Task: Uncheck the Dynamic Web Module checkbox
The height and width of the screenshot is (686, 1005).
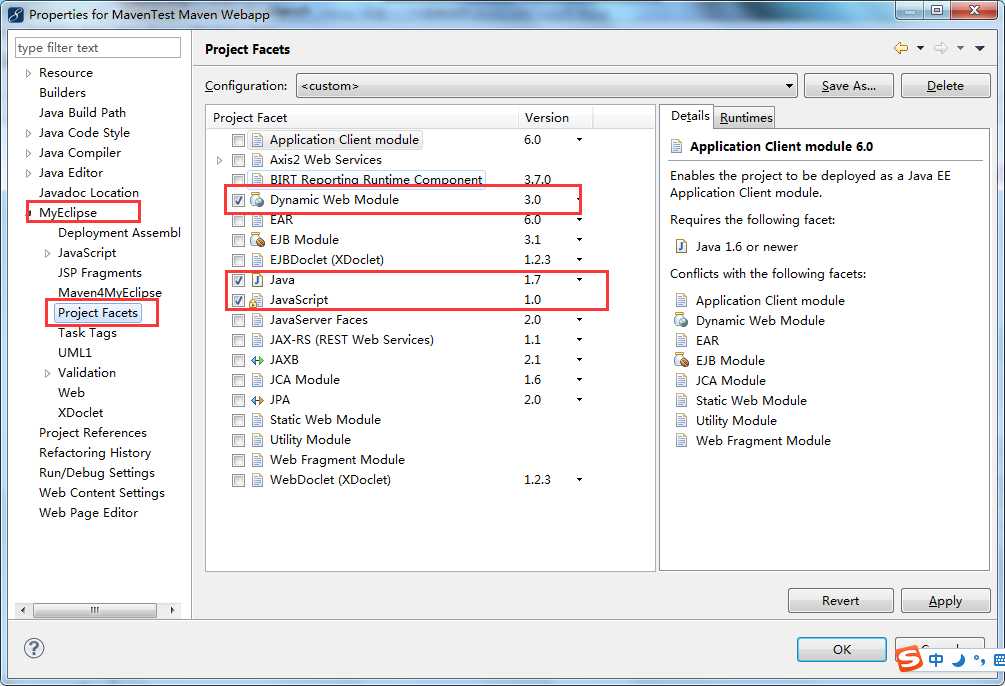Action: coord(238,200)
